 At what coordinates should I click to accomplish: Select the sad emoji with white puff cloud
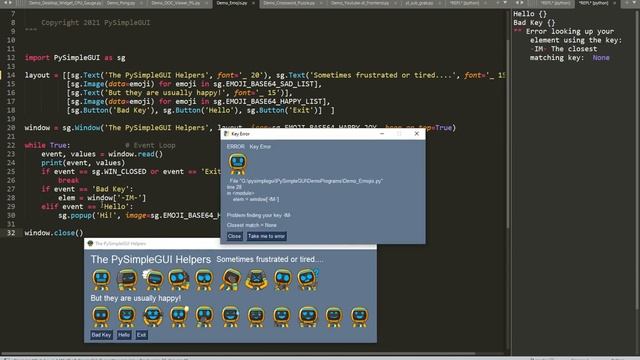click(153, 280)
